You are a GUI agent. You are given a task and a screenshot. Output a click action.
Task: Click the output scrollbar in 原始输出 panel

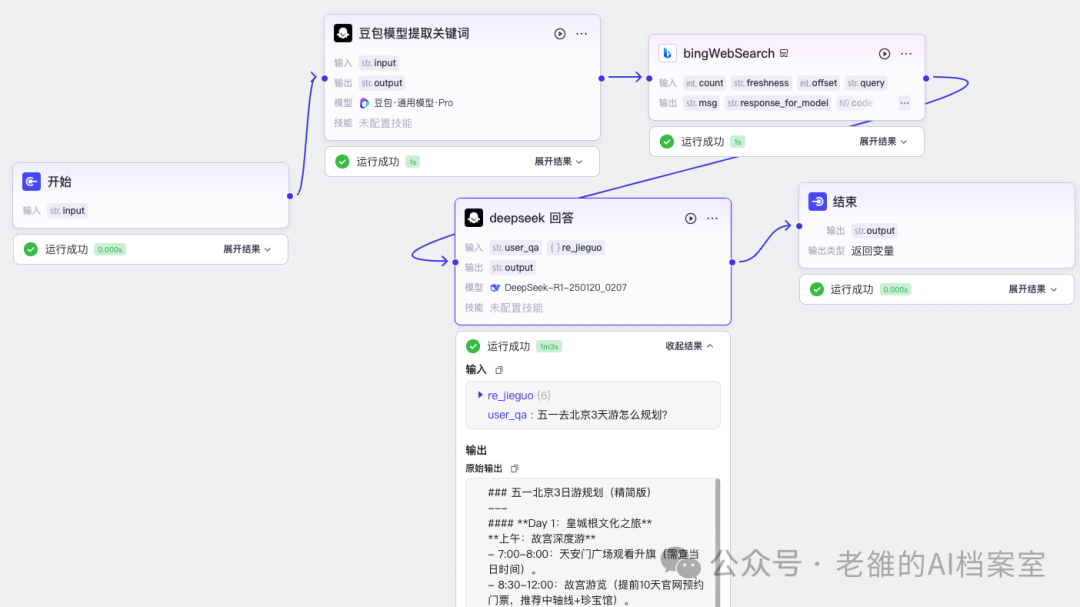point(718,542)
